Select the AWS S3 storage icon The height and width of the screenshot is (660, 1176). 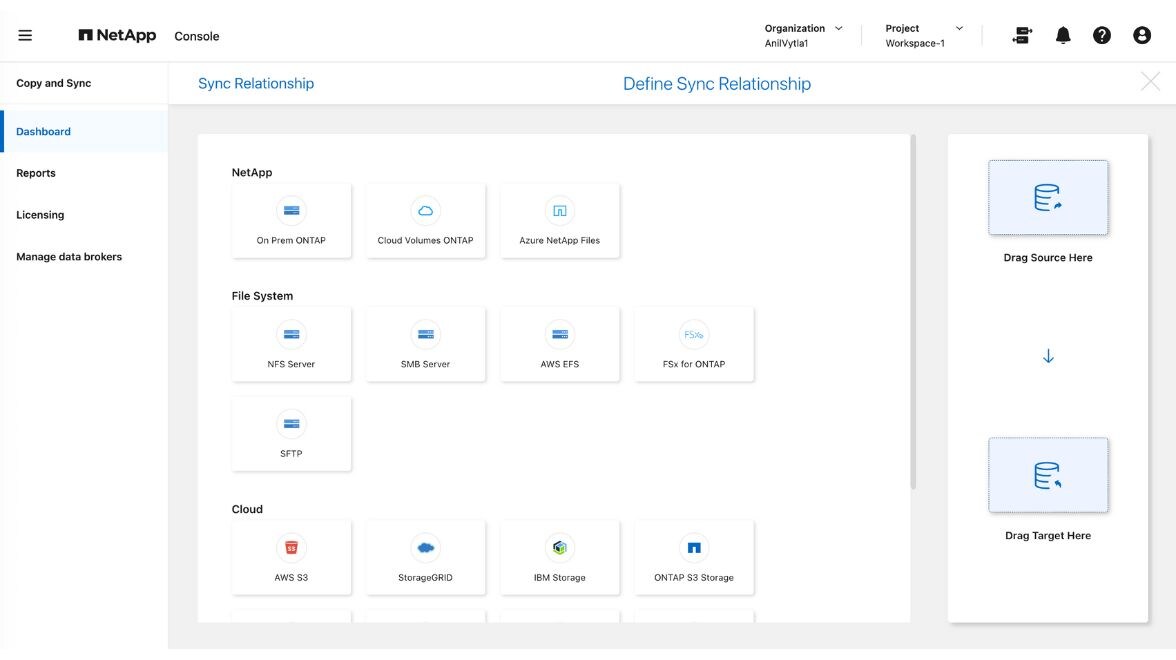[x=291, y=548]
